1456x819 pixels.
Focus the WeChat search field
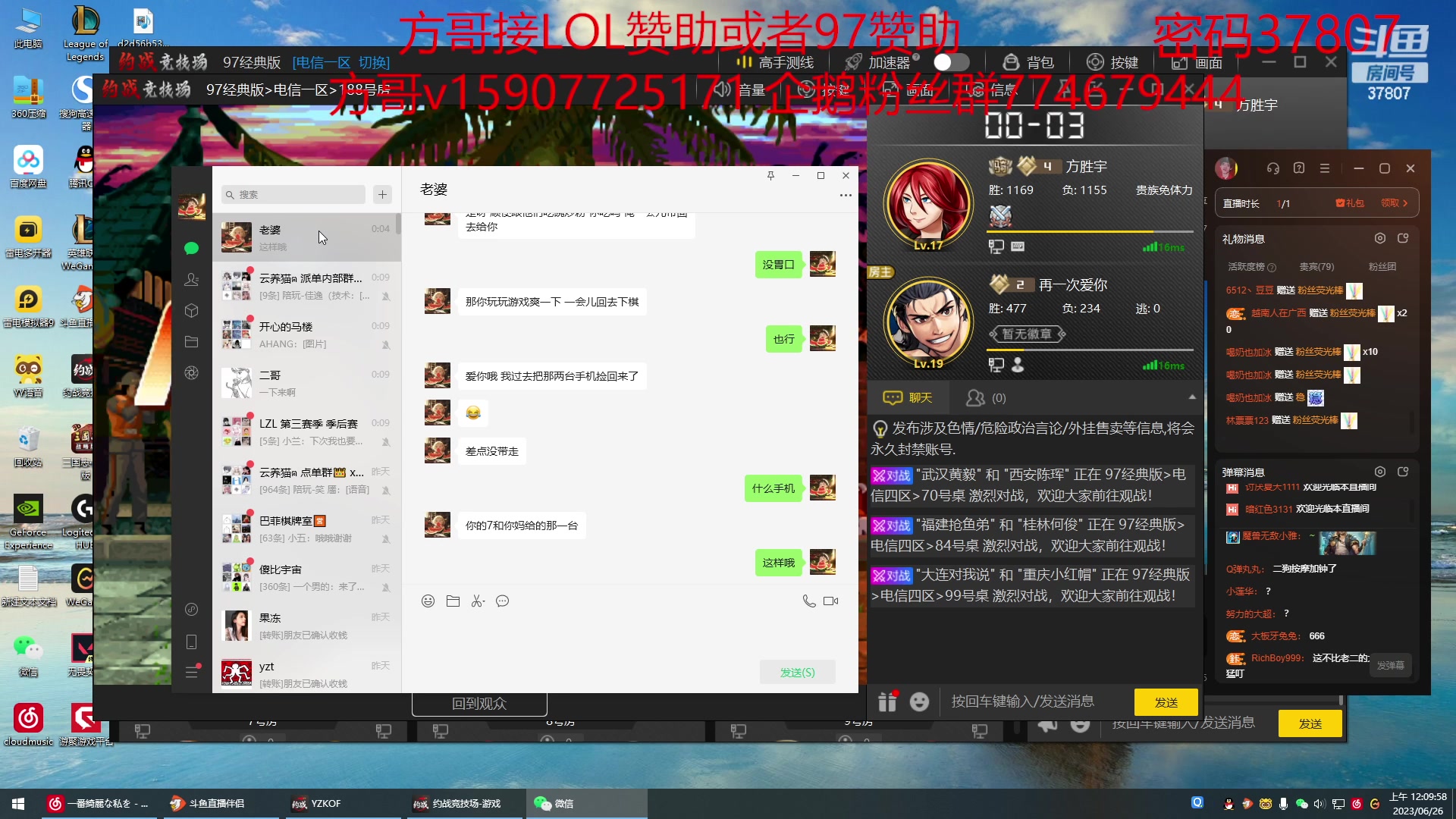click(x=293, y=195)
